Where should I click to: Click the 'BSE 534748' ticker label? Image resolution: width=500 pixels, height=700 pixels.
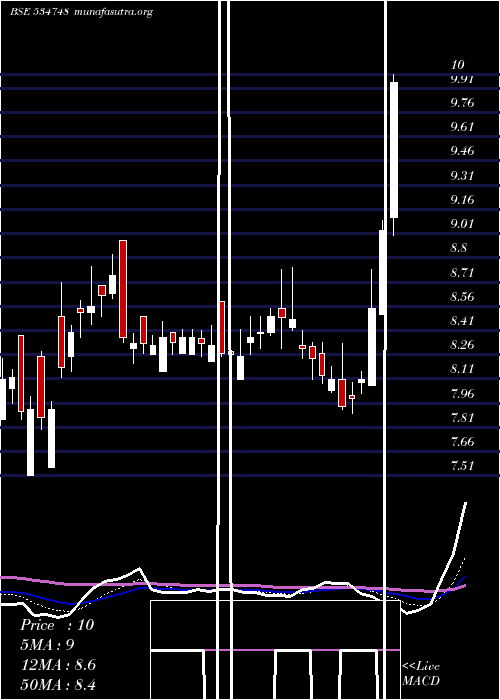pyautogui.click(x=39, y=12)
